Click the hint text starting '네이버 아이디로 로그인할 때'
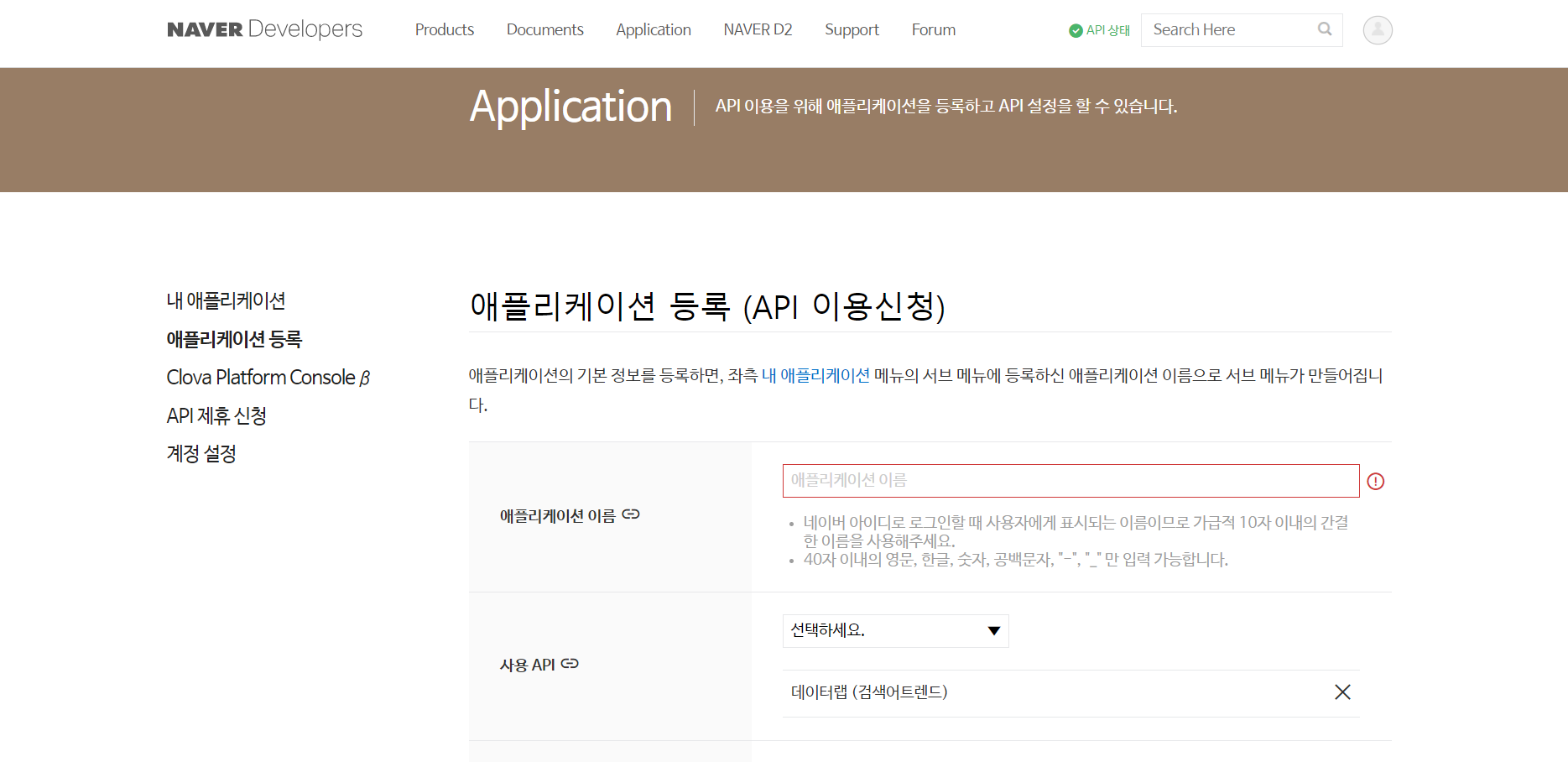Viewport: 1568px width, 762px height. [1076, 531]
